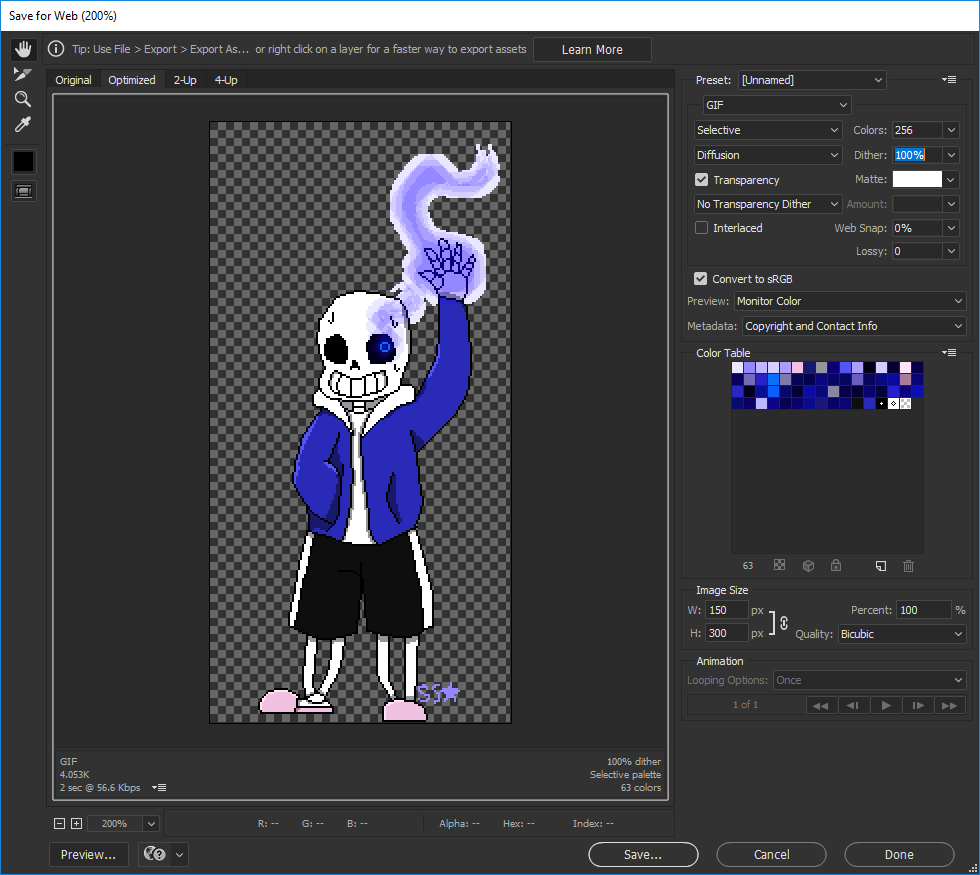Zoom in with the plus icon

click(x=76, y=824)
